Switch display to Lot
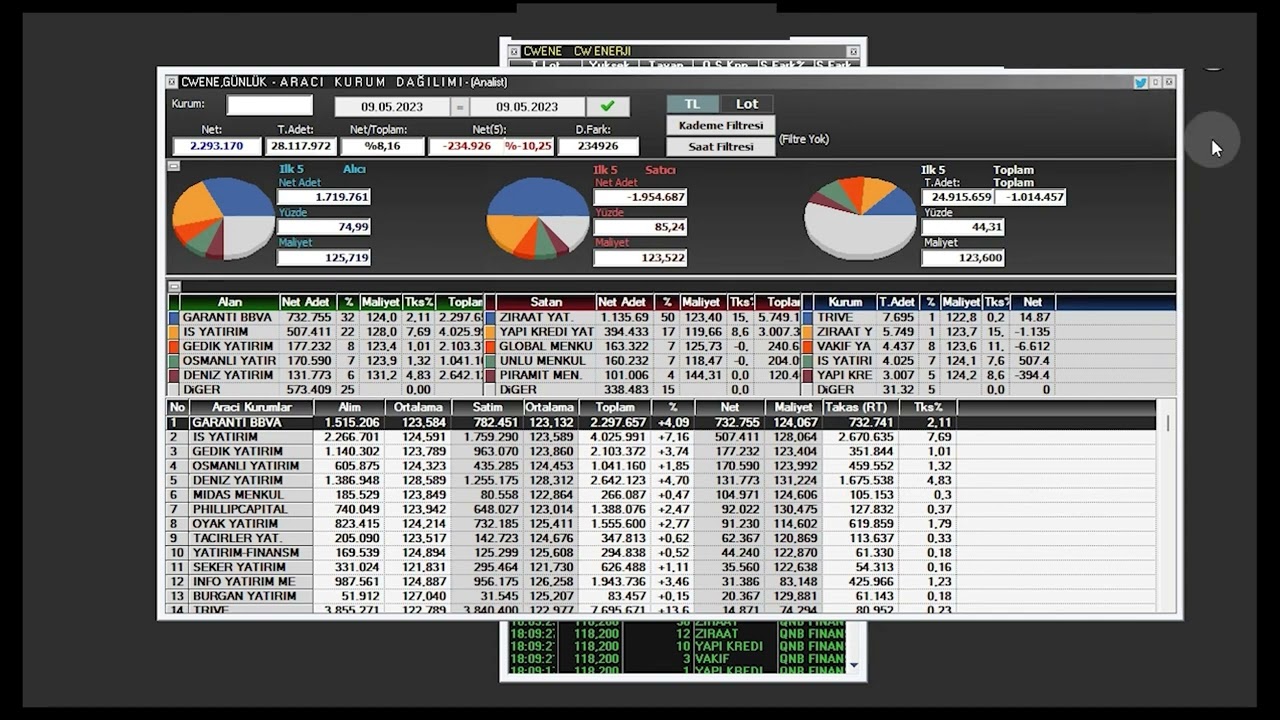The width and height of the screenshot is (1280, 720). 747,104
